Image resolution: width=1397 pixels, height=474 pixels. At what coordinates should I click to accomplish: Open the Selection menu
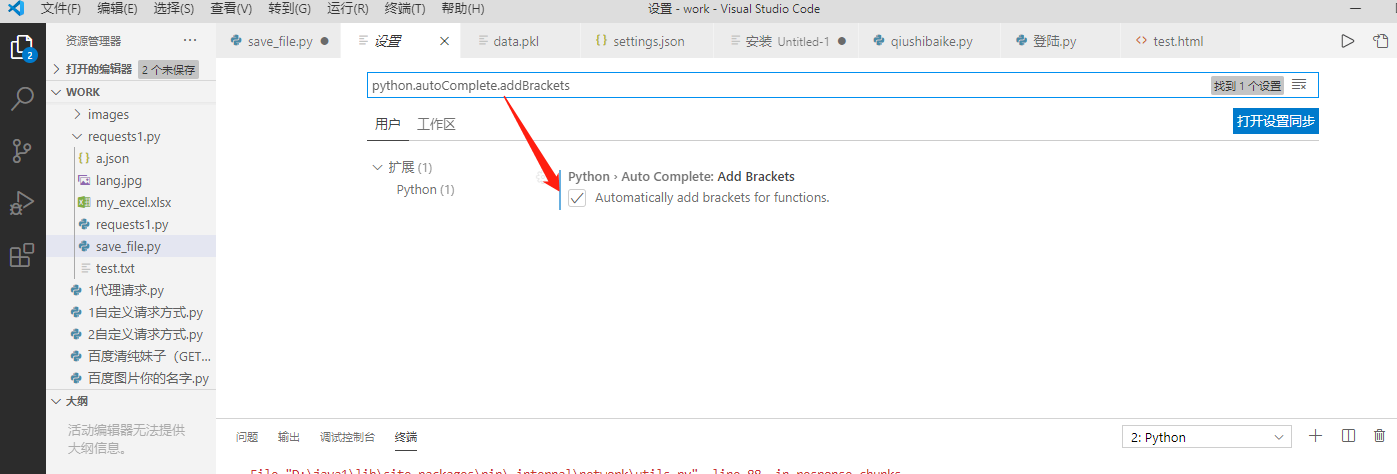pos(174,9)
